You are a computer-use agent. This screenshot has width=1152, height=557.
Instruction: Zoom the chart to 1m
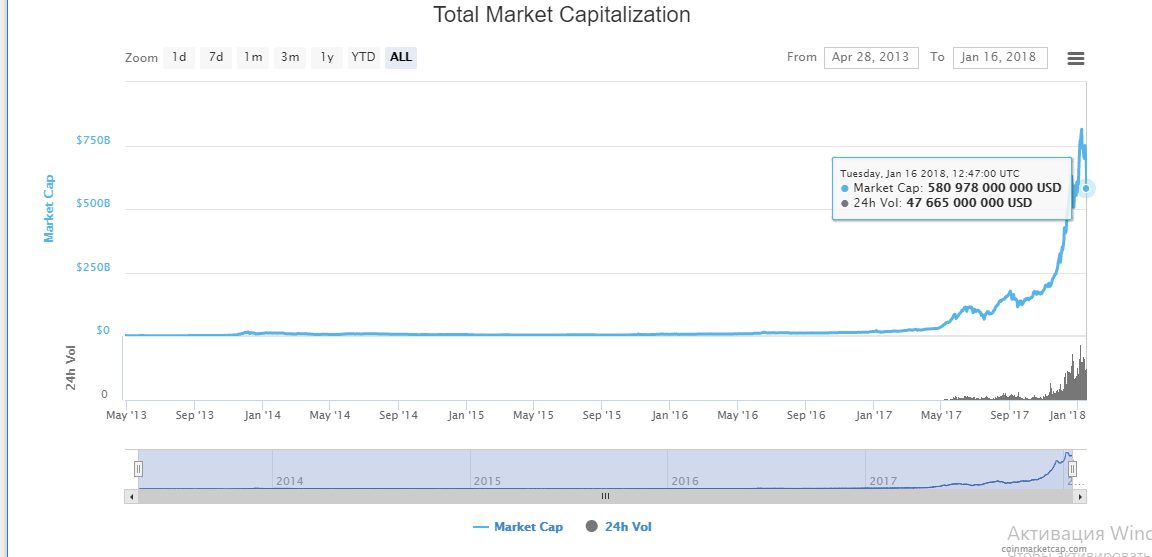253,57
